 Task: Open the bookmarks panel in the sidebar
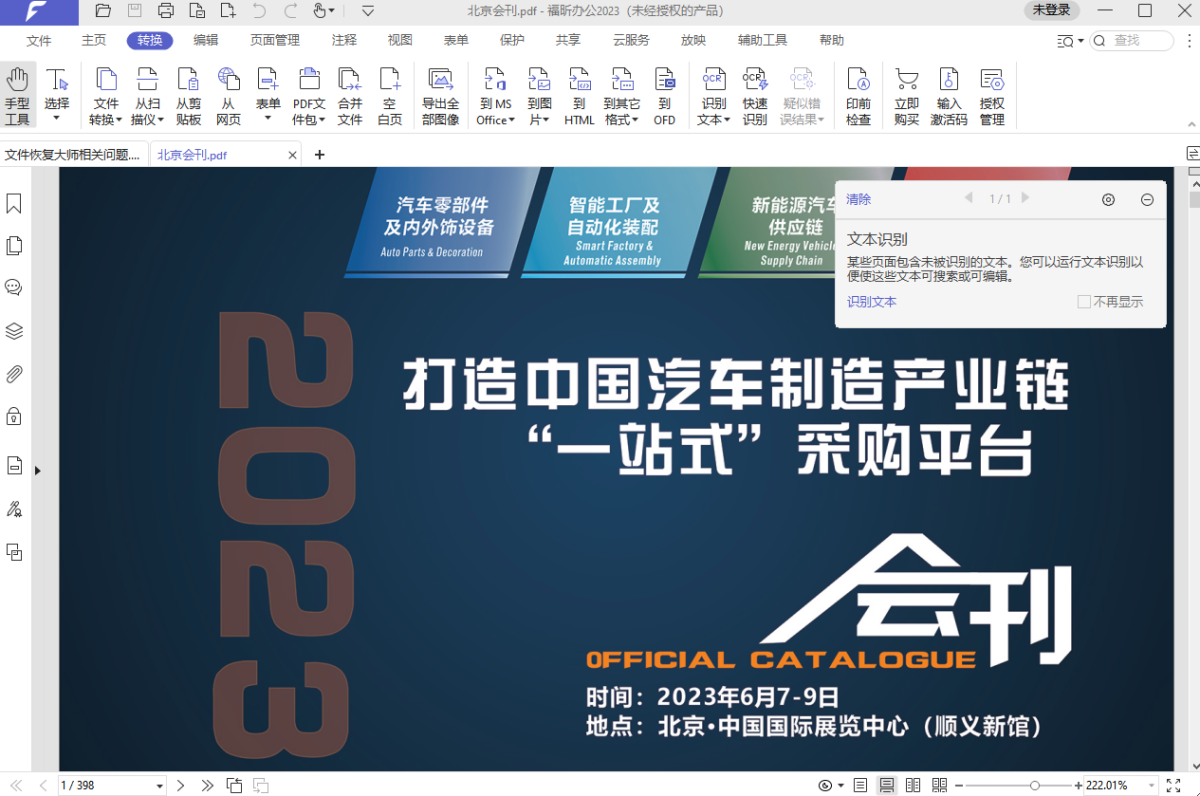tap(14, 203)
